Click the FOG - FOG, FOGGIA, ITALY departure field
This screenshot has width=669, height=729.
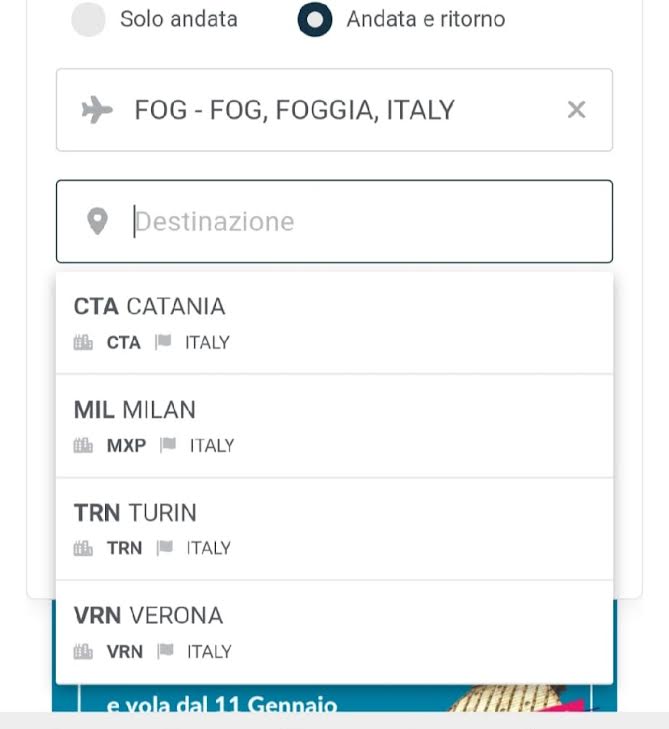(334, 110)
